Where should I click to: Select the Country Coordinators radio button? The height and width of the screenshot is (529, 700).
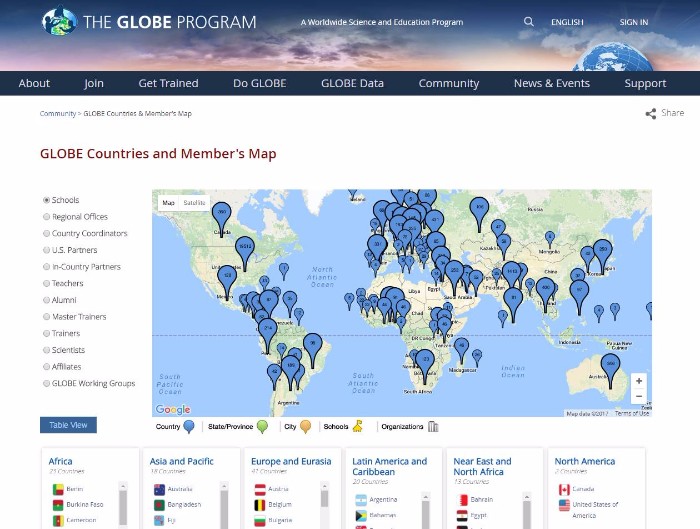click(46, 233)
